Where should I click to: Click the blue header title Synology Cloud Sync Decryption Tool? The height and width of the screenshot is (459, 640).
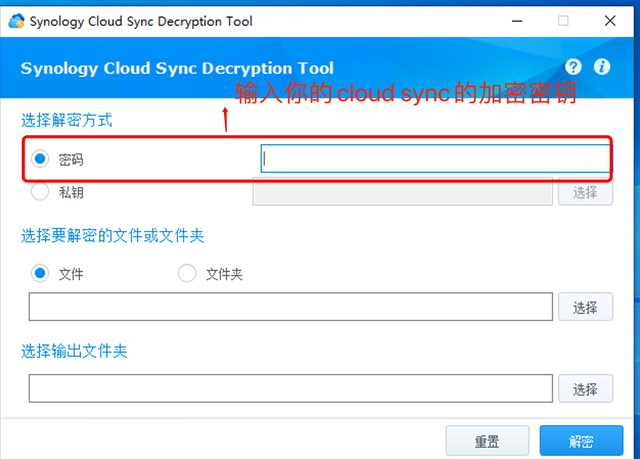177,68
